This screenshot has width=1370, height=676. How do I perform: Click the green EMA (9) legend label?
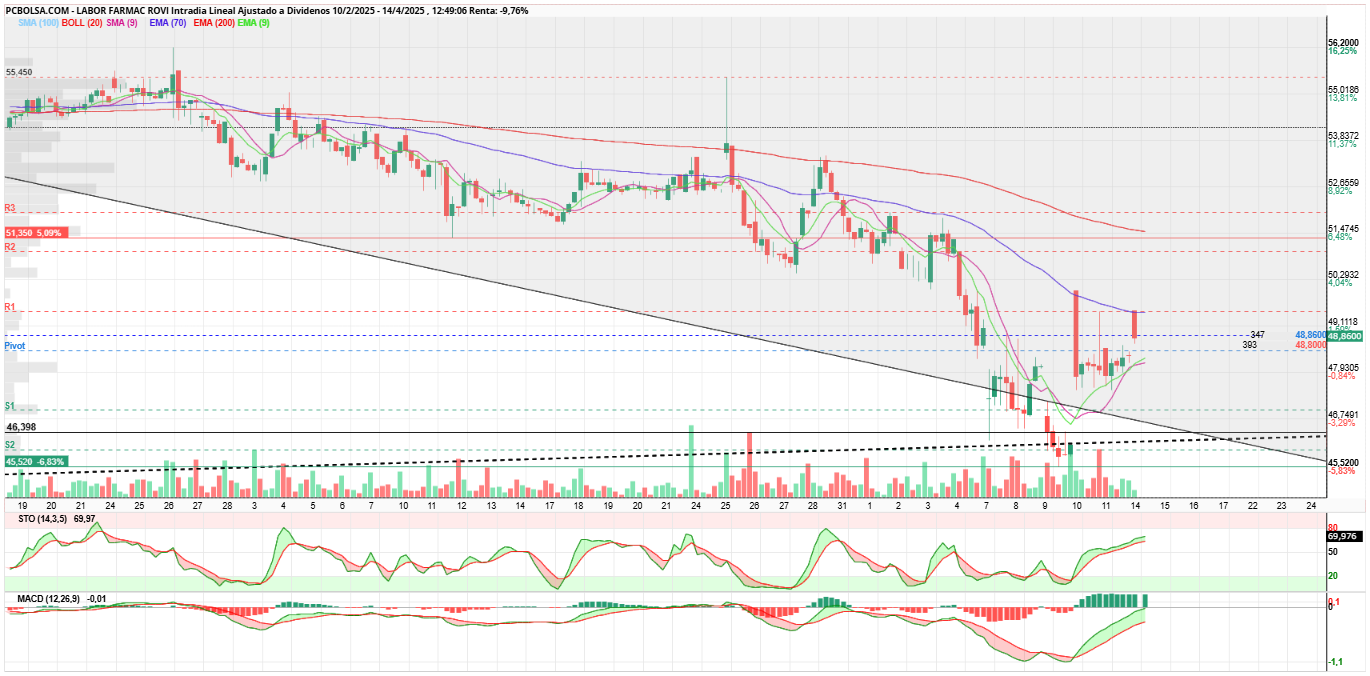(253, 22)
